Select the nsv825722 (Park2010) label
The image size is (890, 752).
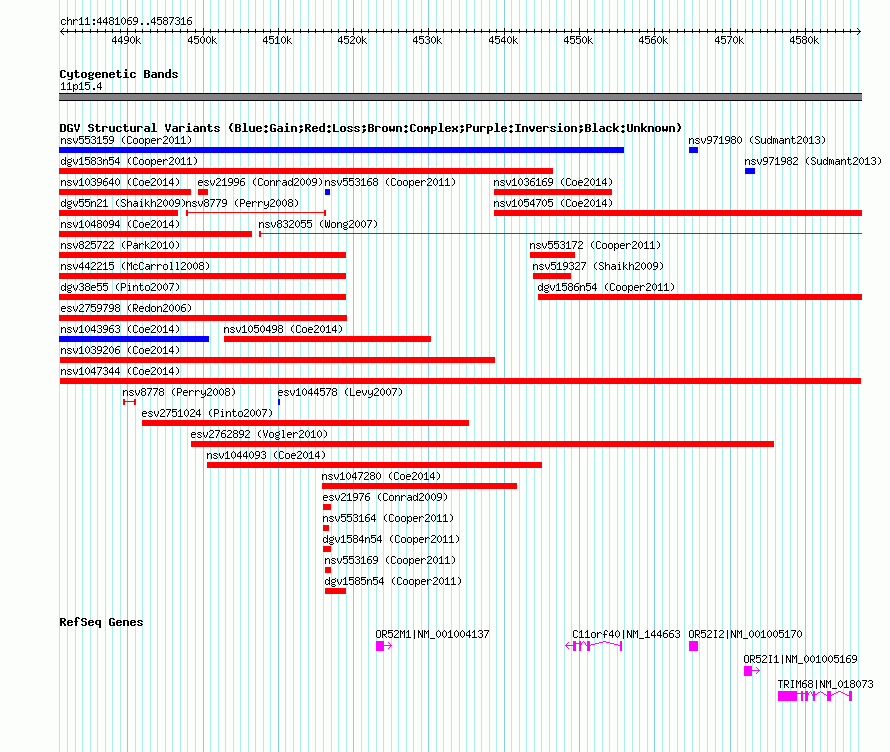coord(120,245)
